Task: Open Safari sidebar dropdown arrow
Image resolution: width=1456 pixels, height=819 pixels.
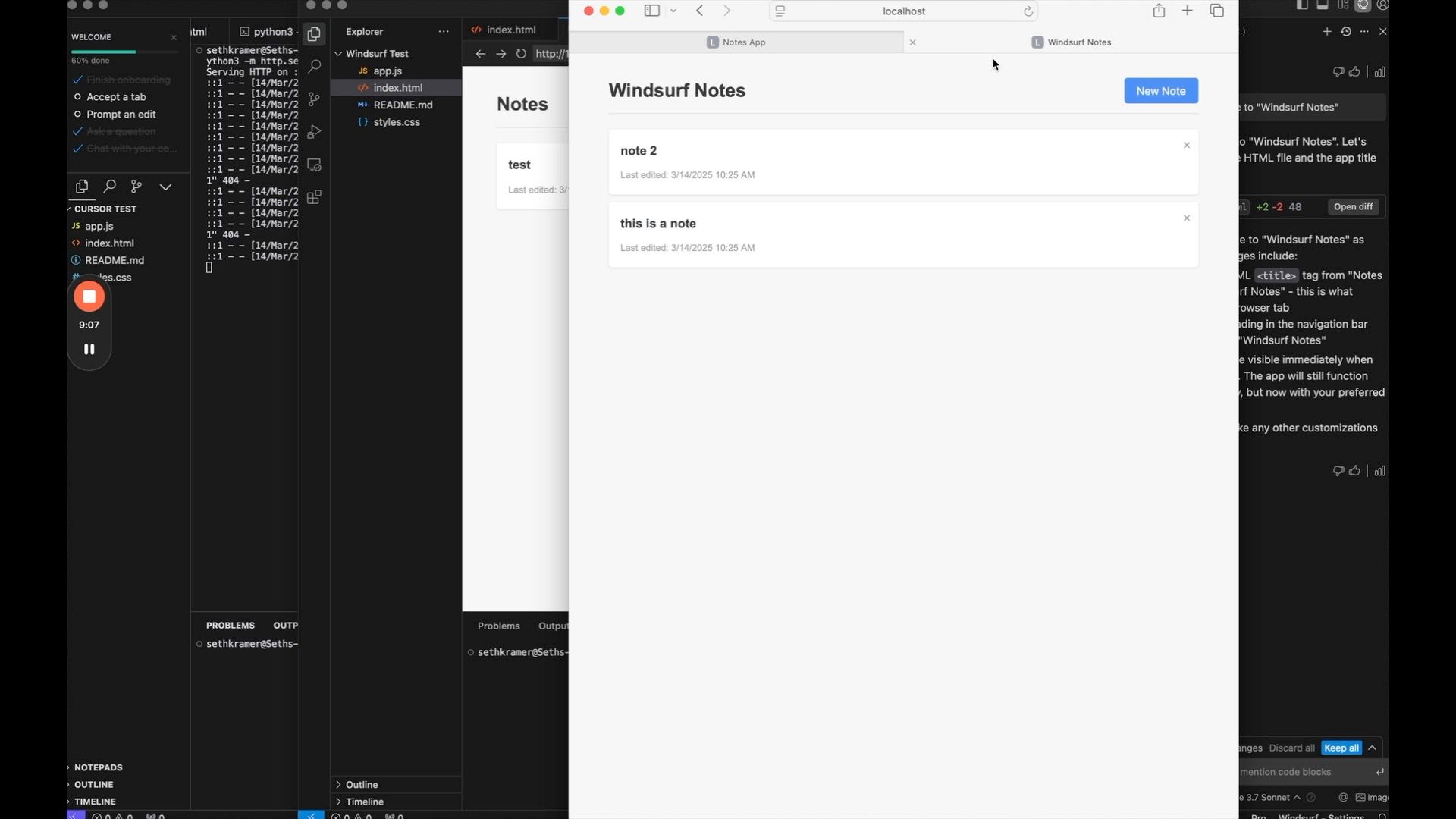Action: [x=673, y=11]
